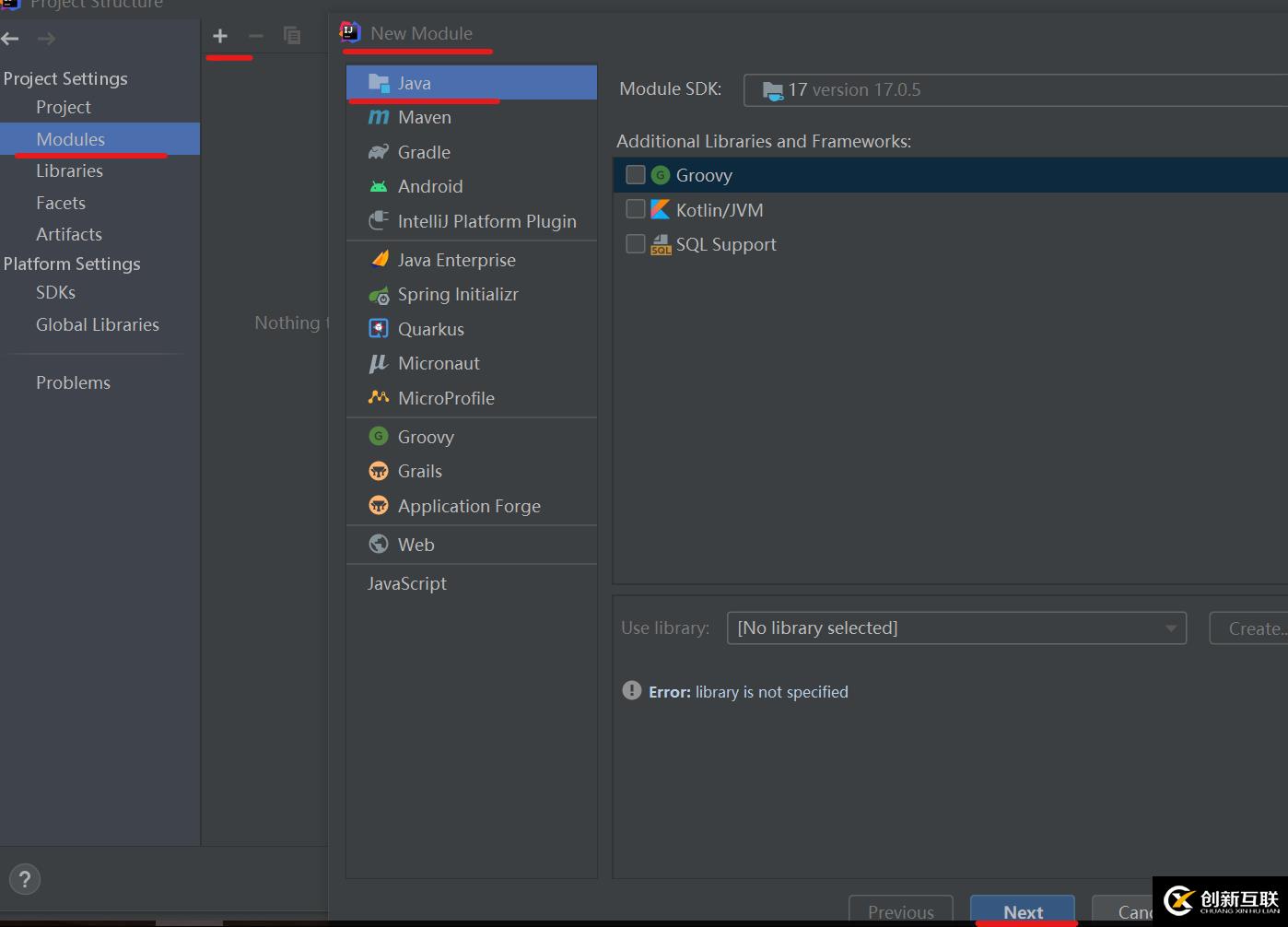Open Problems section
The height and width of the screenshot is (927, 1288).
coord(73,382)
